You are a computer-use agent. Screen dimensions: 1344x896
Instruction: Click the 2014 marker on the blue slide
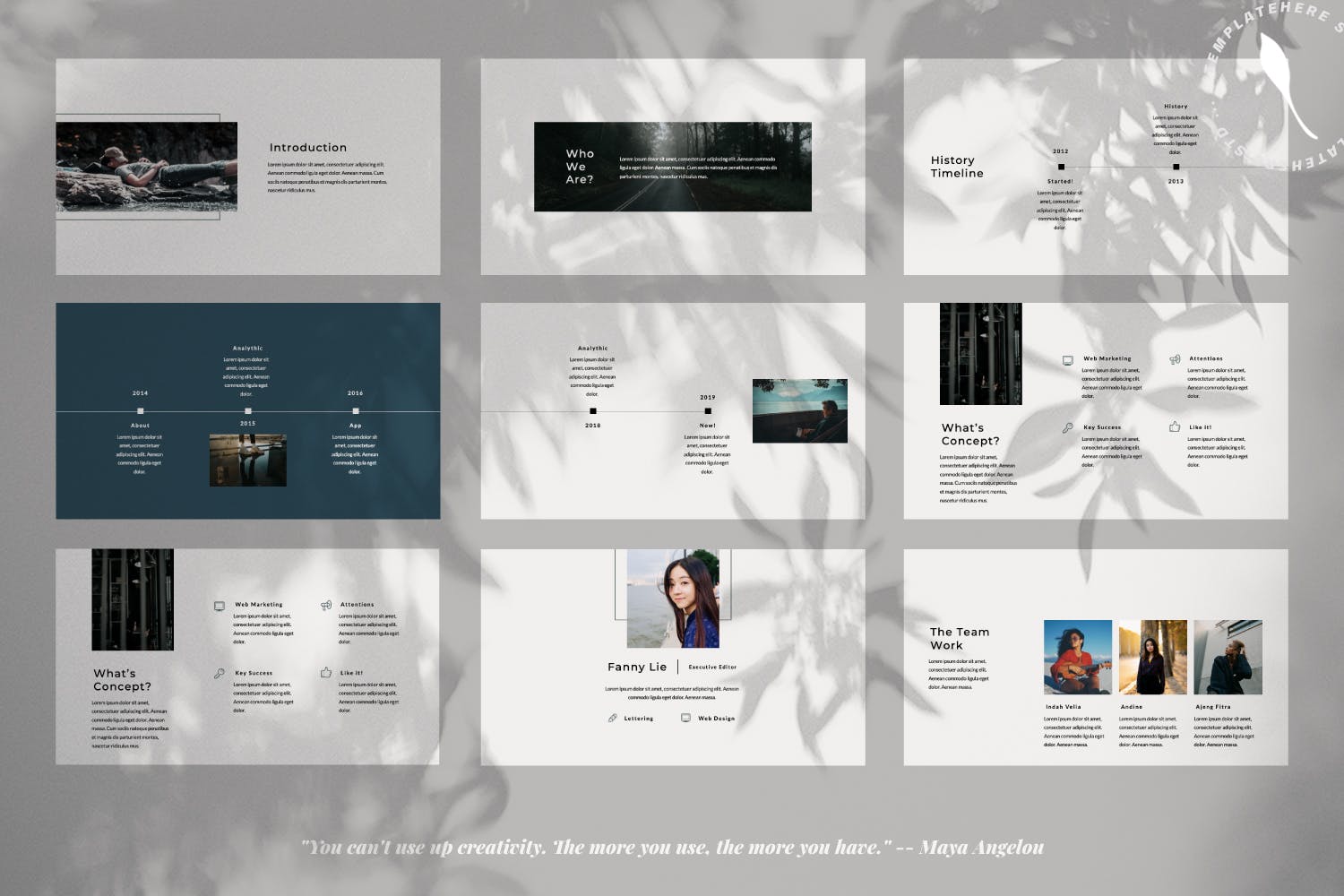coord(141,411)
